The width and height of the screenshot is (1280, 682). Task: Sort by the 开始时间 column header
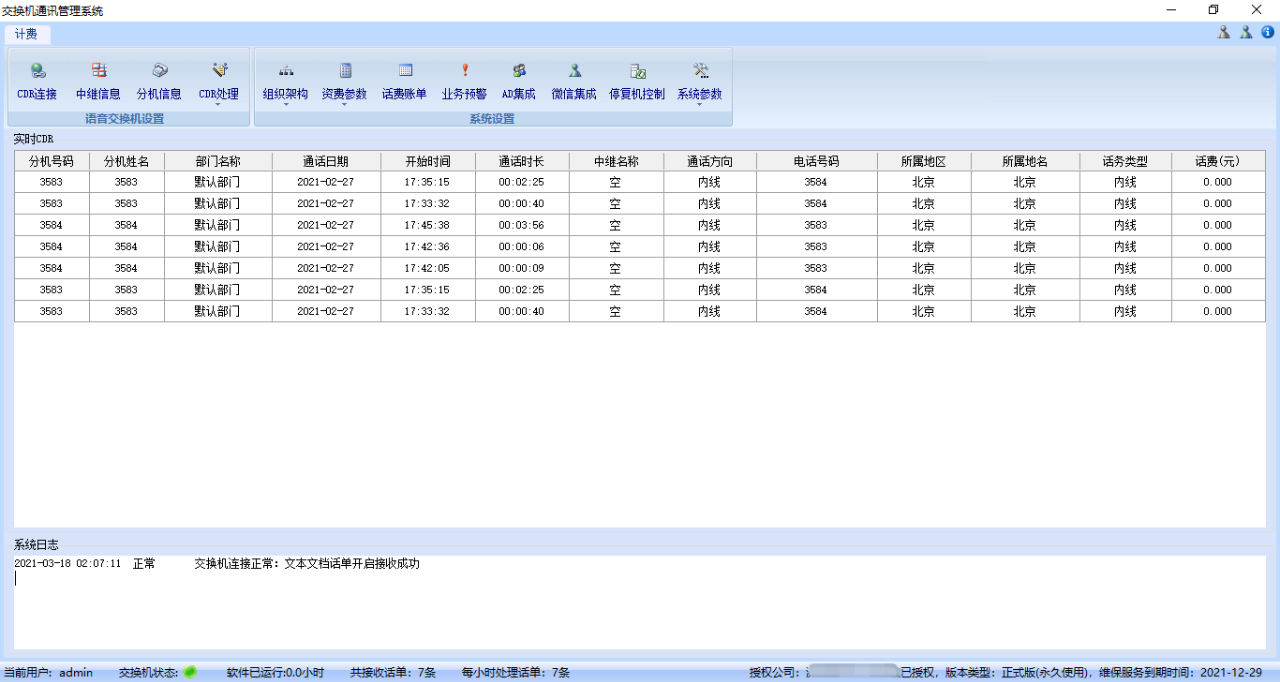427,161
